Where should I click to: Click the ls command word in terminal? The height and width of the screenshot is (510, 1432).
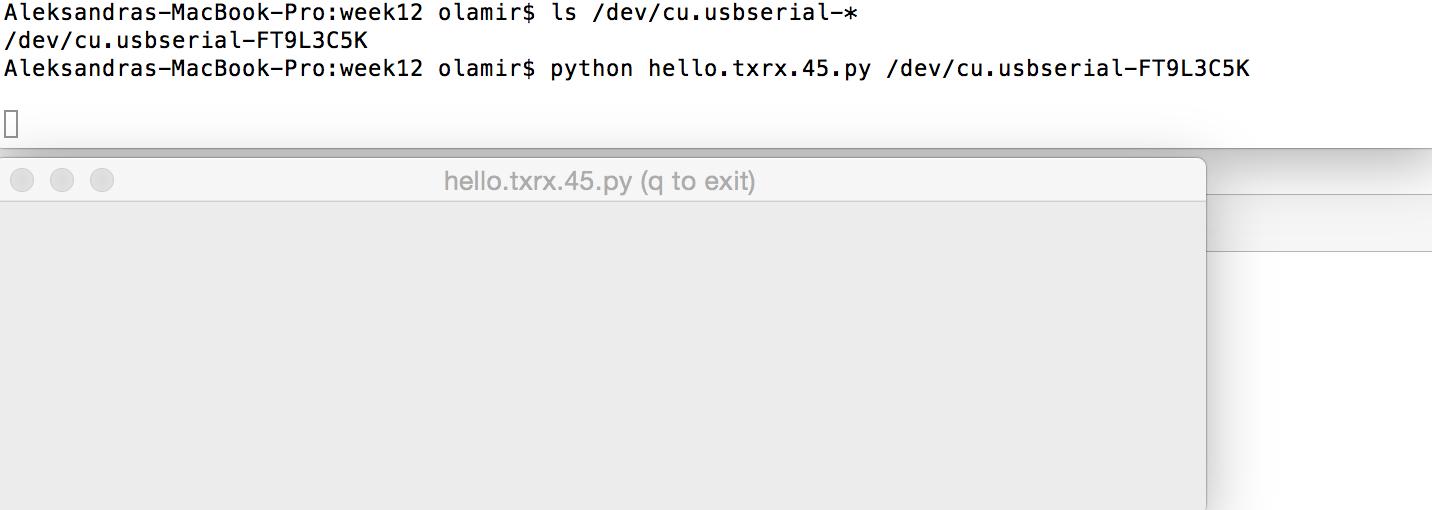click(563, 15)
